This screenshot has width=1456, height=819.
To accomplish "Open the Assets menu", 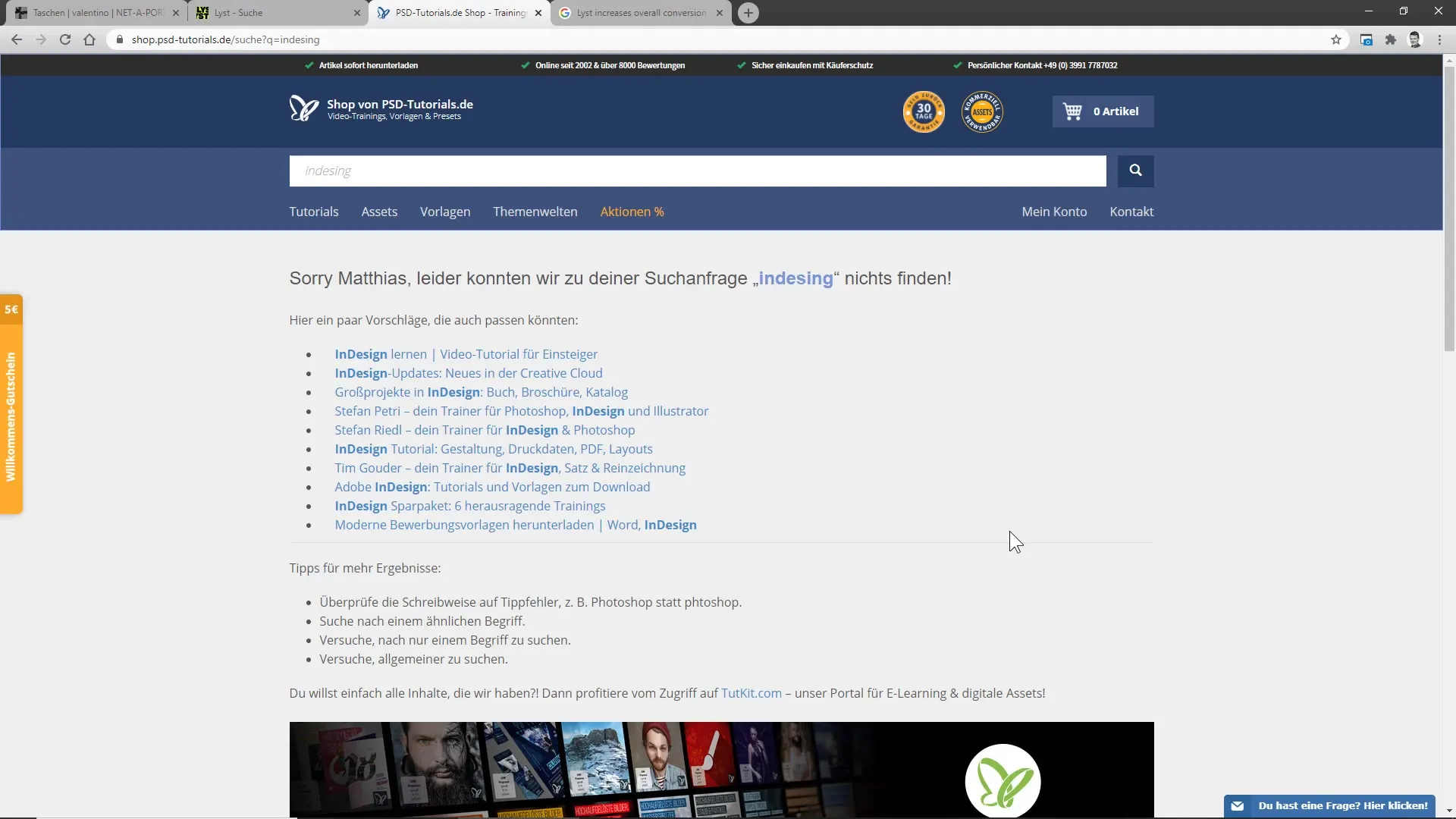I will 379,212.
